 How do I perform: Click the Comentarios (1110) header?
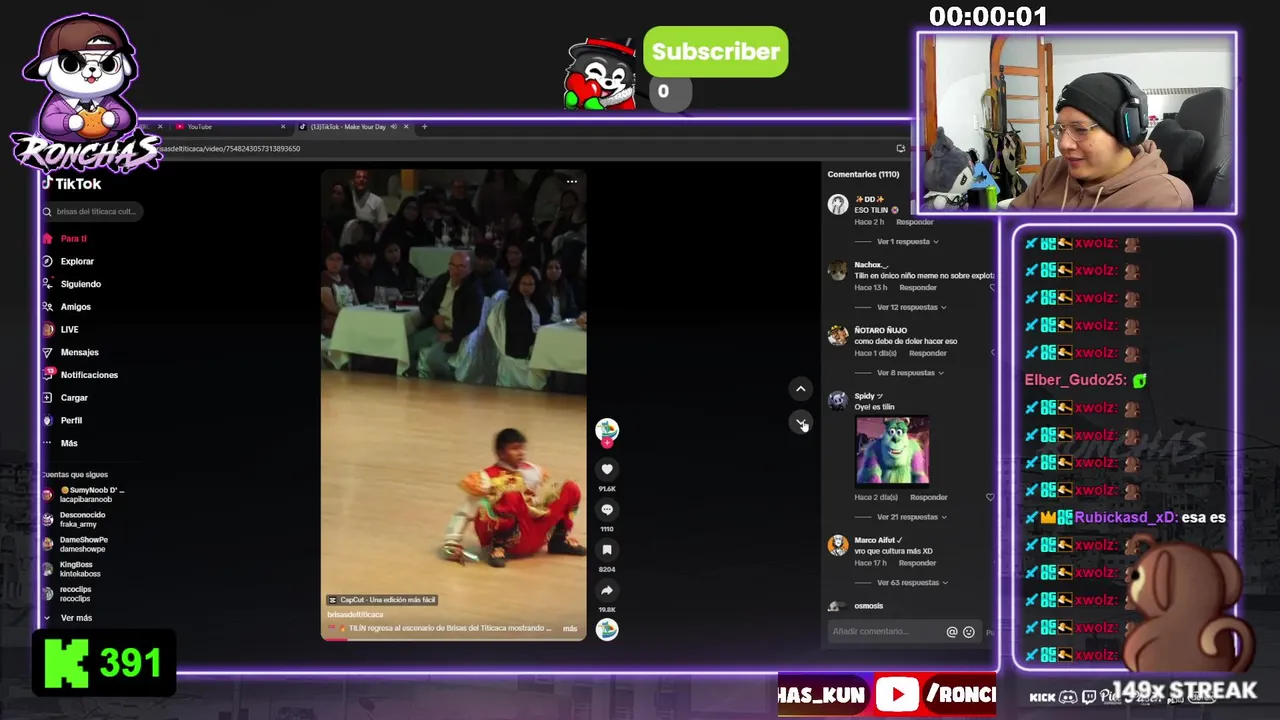(863, 175)
